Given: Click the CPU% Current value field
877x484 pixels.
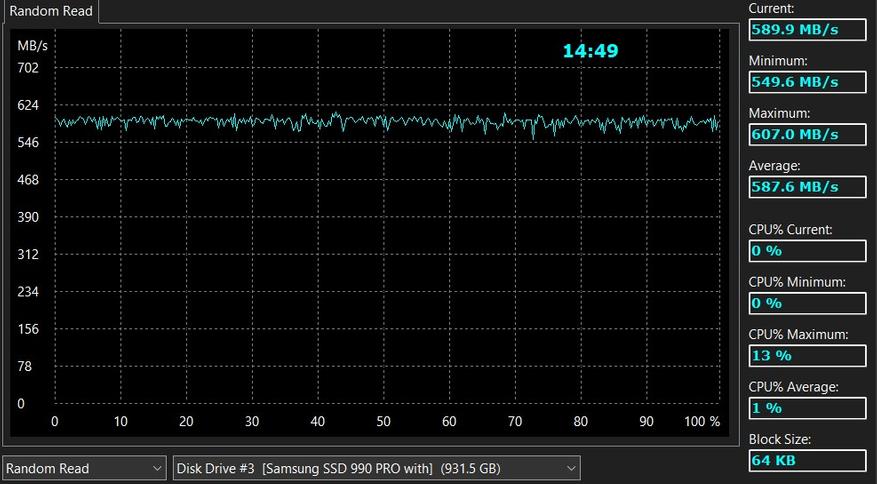Looking at the screenshot, I should [806, 251].
